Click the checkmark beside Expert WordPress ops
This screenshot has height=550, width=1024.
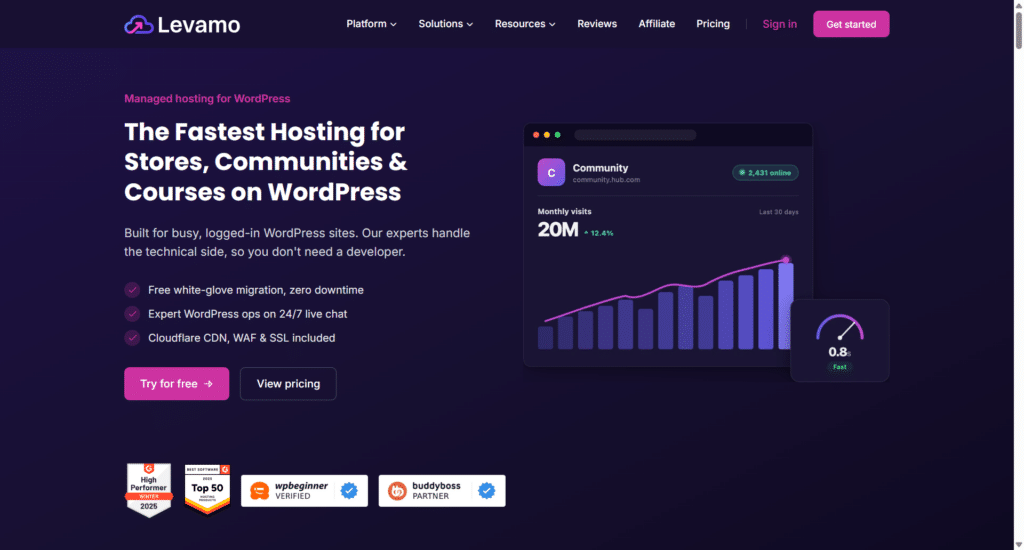pos(133,314)
